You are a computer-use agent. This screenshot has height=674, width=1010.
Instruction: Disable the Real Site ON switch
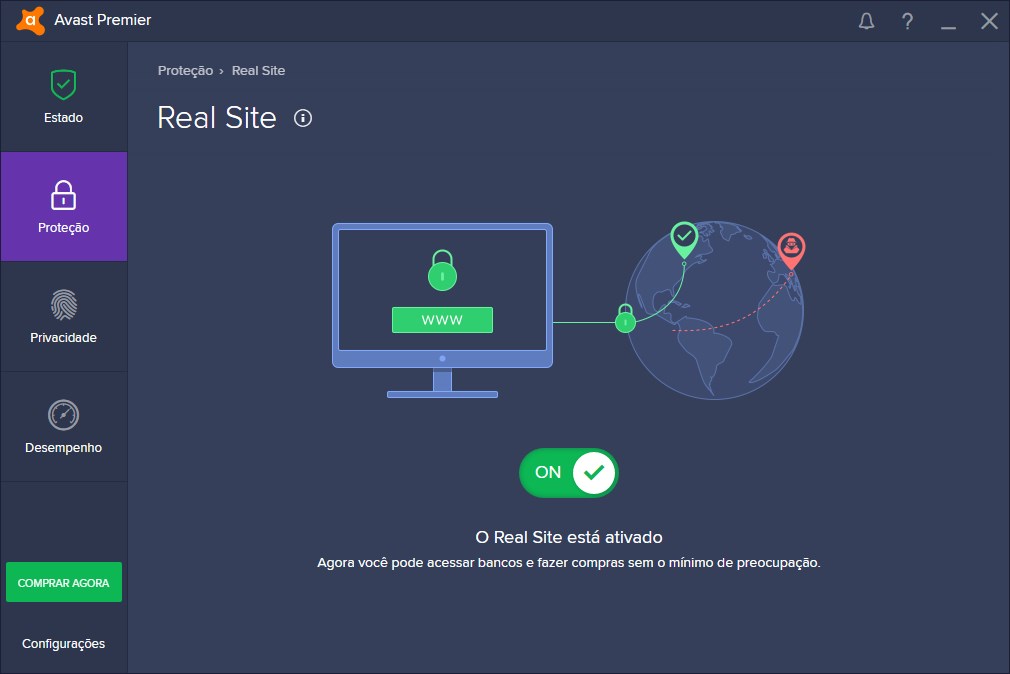click(x=568, y=473)
